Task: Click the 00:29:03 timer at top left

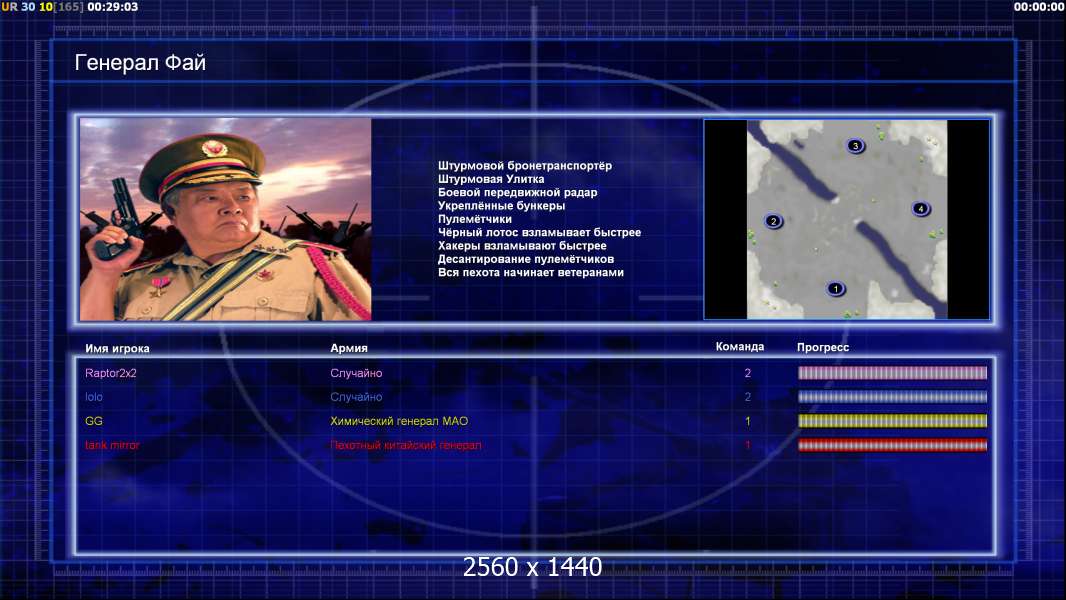Action: coord(113,7)
